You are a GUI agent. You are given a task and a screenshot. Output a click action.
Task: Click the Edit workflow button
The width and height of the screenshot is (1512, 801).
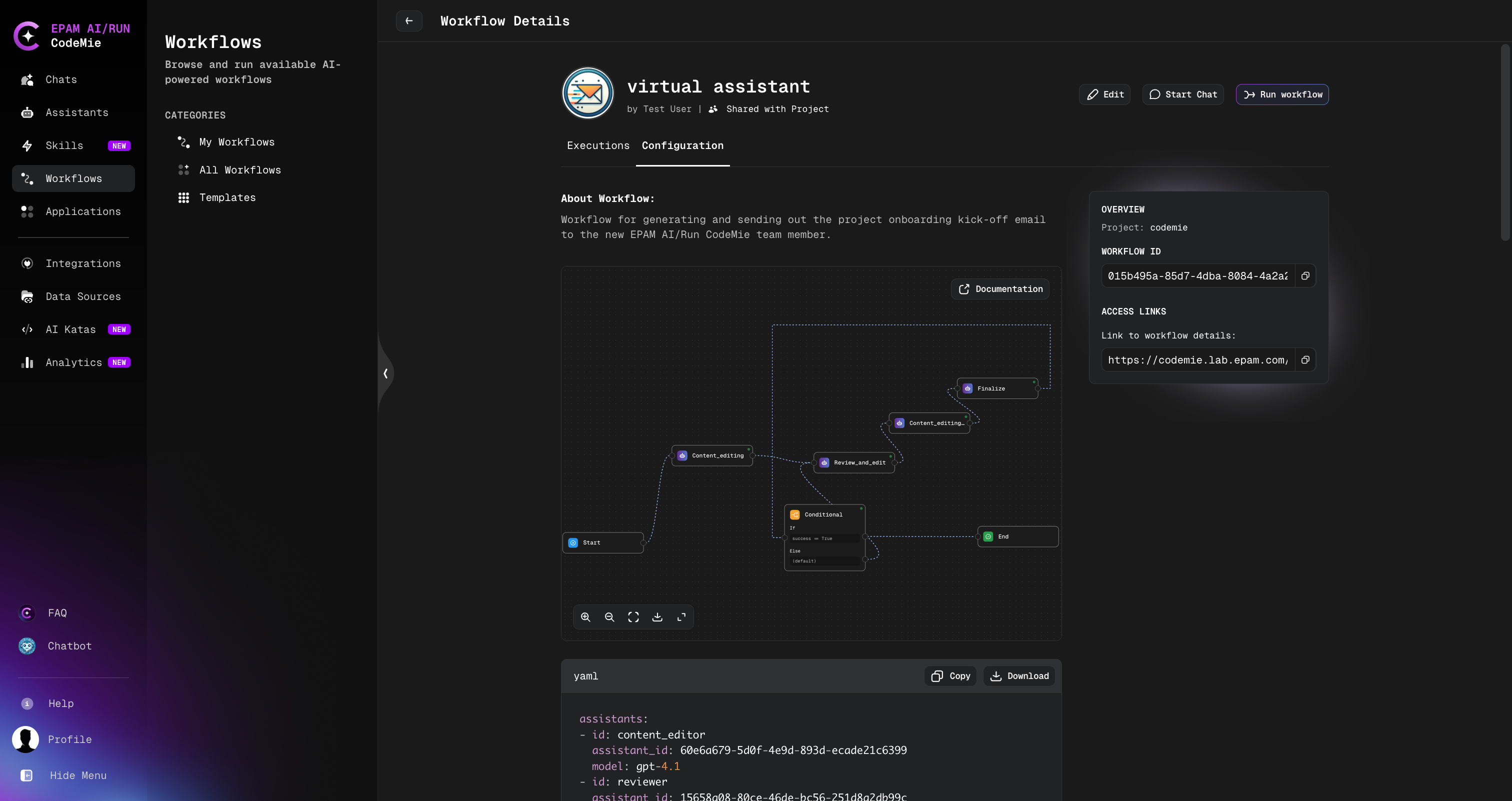click(1104, 94)
